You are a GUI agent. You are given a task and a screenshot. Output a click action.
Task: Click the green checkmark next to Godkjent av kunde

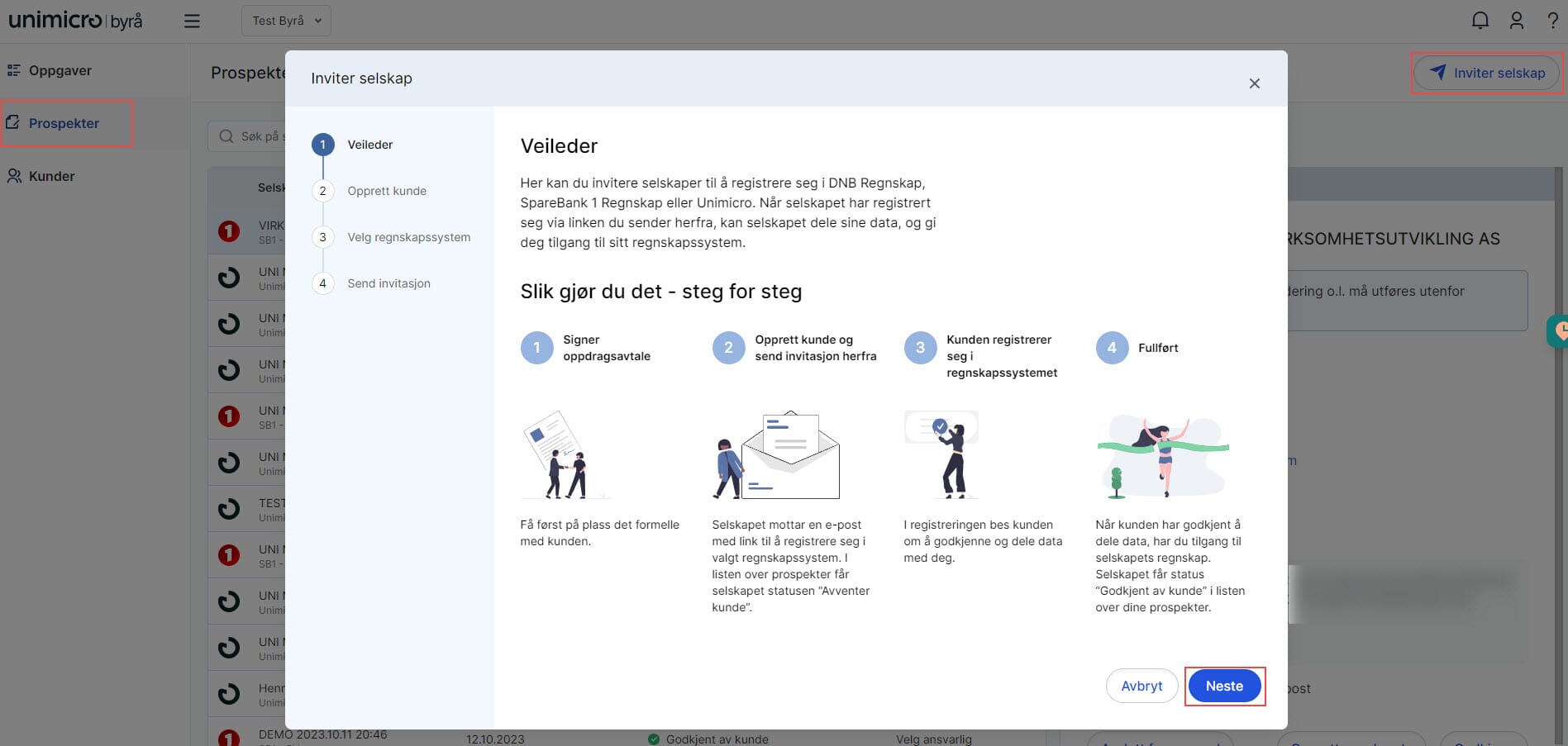[653, 739]
